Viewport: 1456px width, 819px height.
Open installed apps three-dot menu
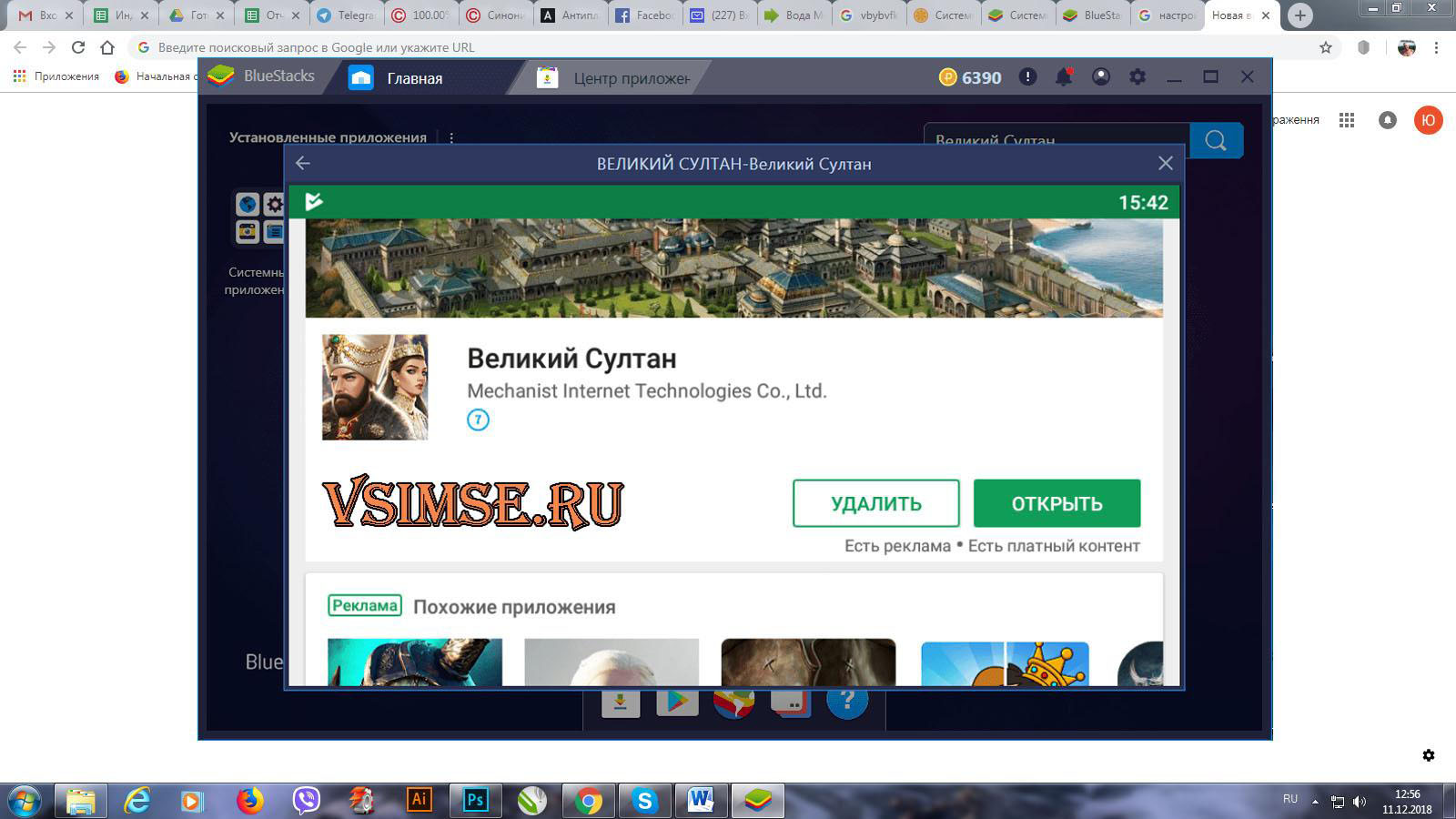click(x=451, y=138)
